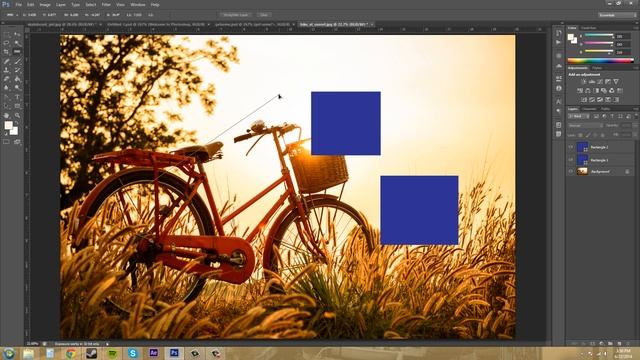Select the Hand tool

coord(7,116)
